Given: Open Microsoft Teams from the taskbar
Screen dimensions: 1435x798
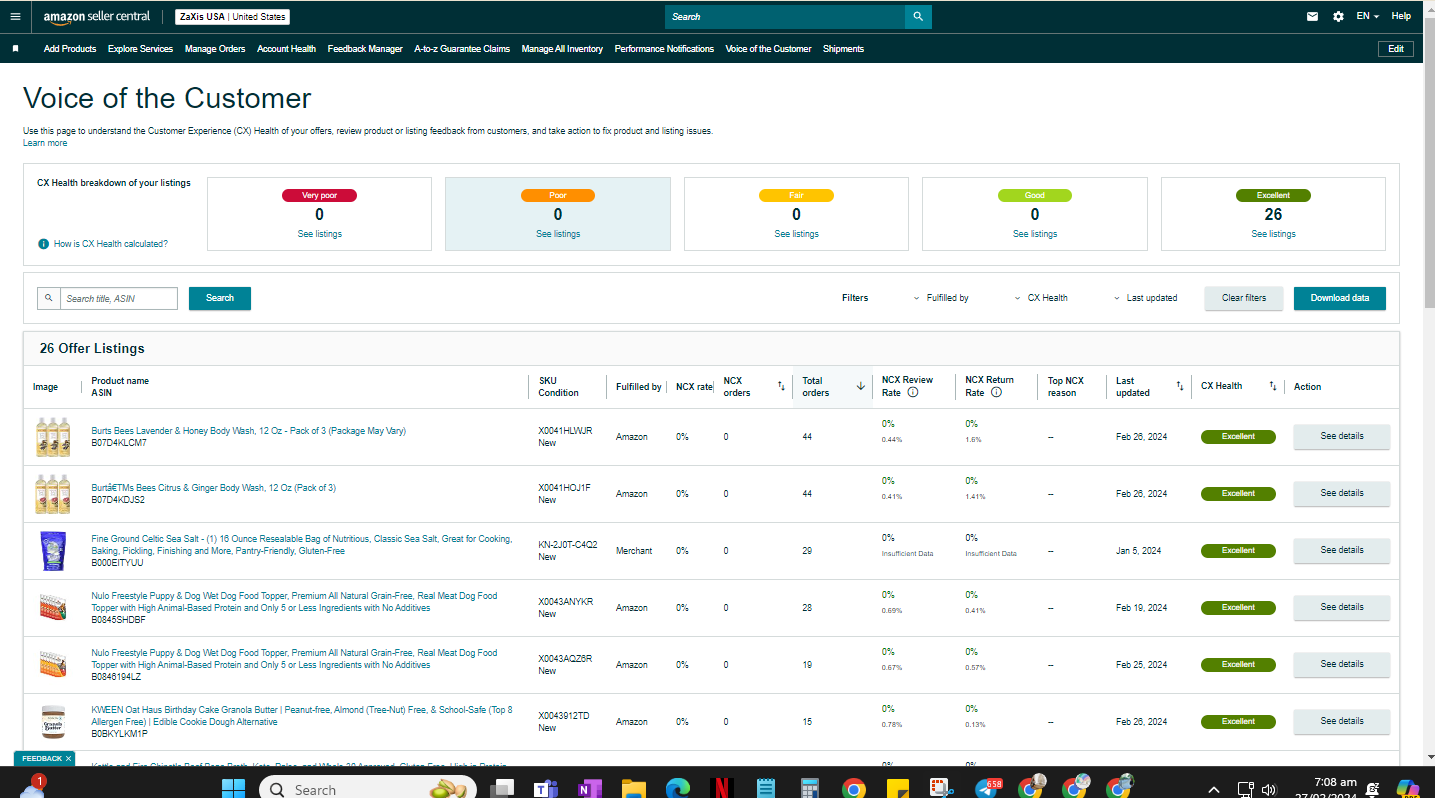Looking at the screenshot, I should [x=545, y=789].
